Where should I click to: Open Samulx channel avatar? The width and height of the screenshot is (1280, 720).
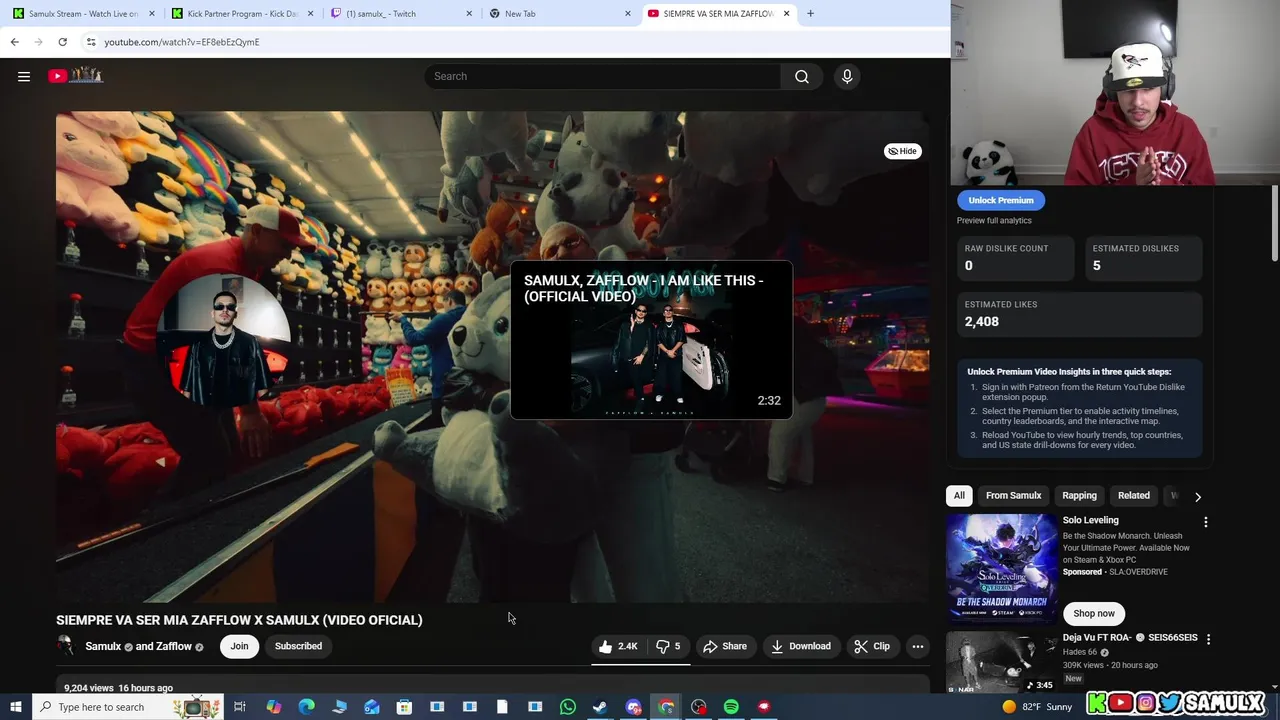point(66,646)
